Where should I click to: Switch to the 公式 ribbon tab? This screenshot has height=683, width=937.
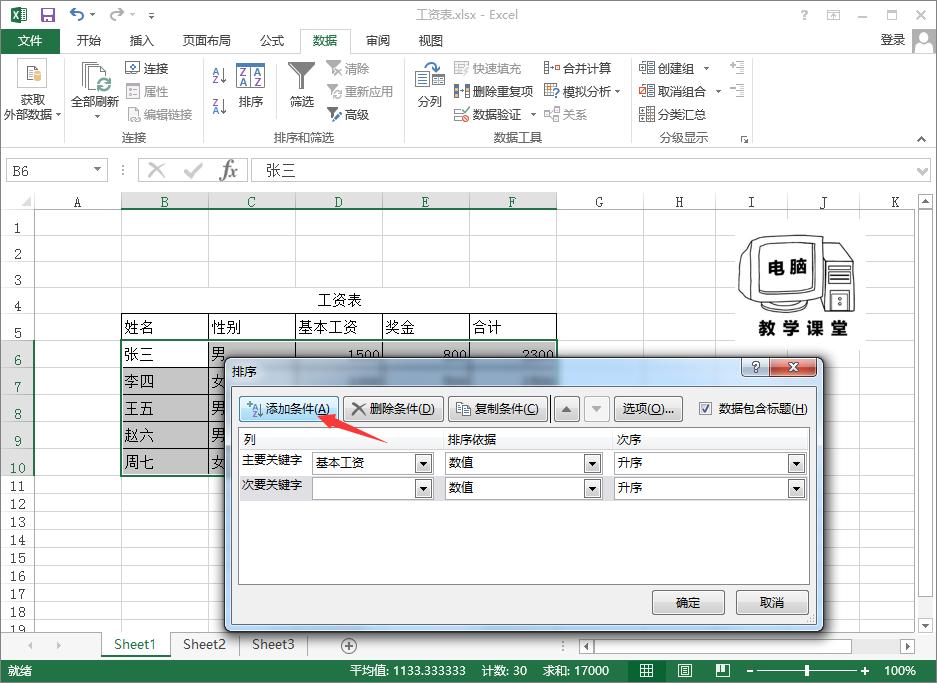270,41
